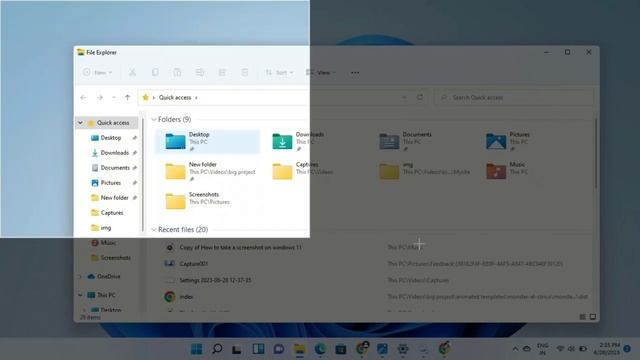Launch Microsoft Edge from the taskbar

[320, 349]
